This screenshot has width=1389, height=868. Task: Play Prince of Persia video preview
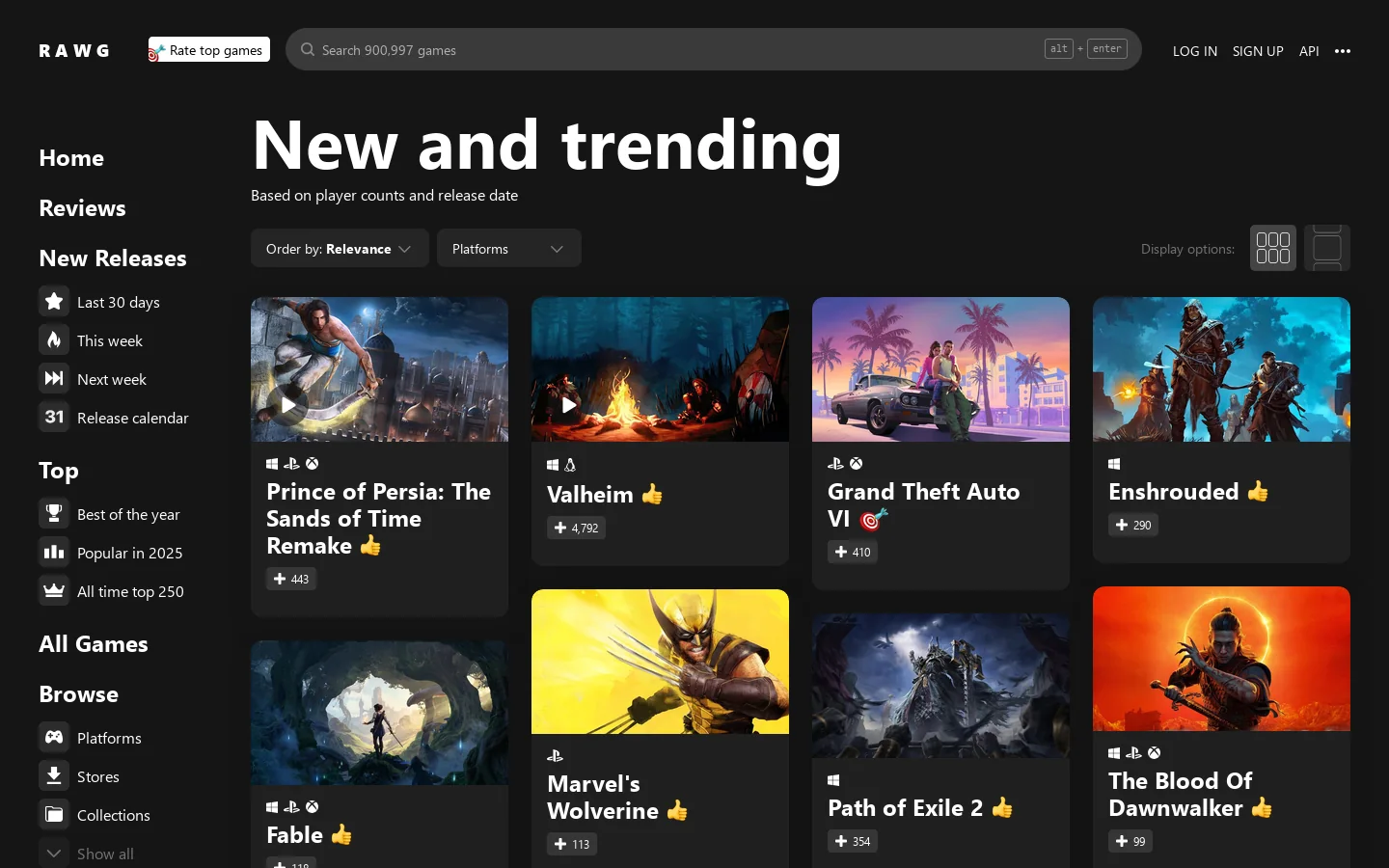(x=288, y=405)
